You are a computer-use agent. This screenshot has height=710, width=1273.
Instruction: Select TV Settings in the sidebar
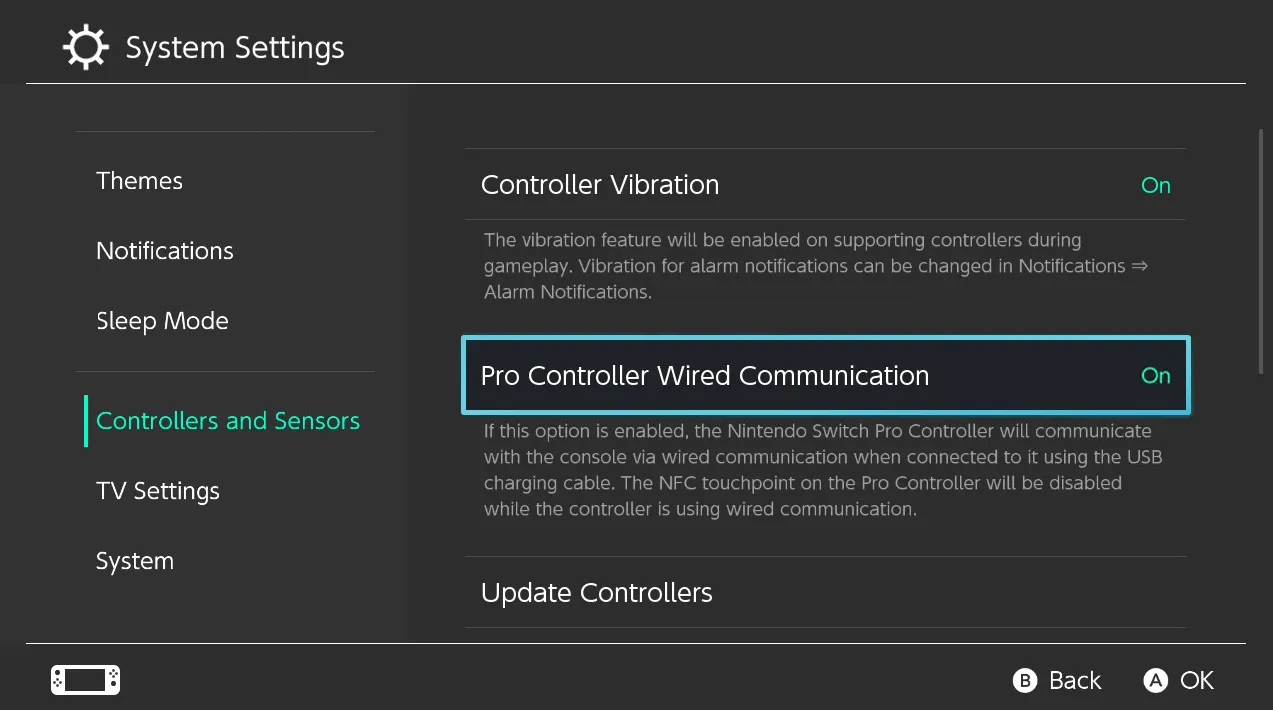tap(157, 490)
